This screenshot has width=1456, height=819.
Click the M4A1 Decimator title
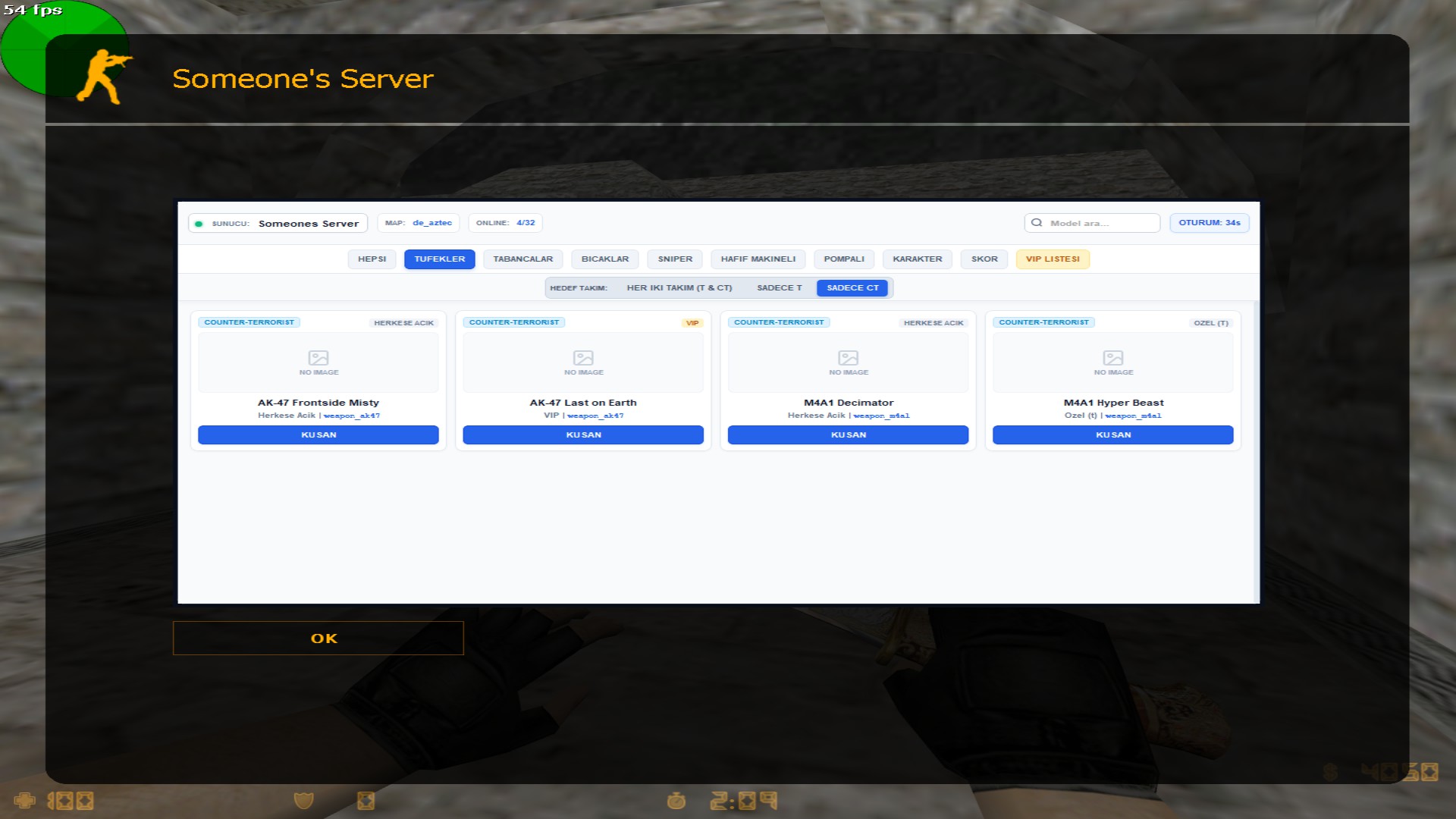click(849, 403)
